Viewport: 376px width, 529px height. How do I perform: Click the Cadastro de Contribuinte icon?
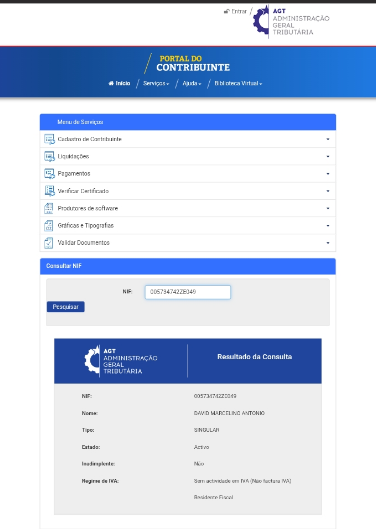click(49, 139)
